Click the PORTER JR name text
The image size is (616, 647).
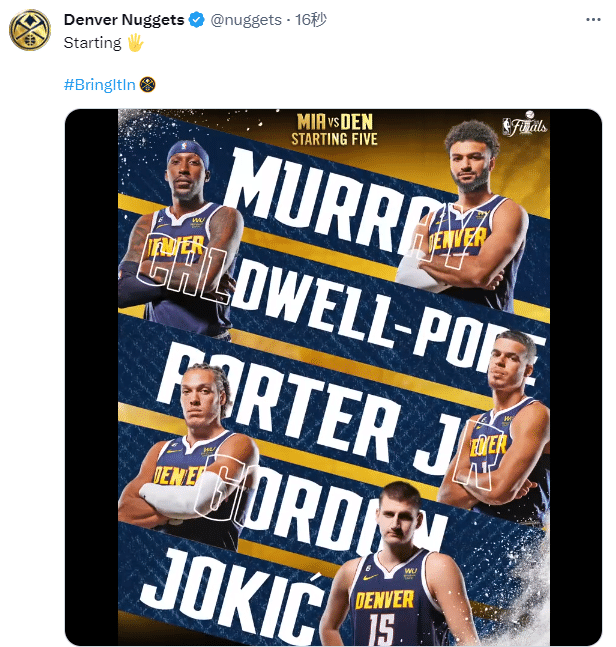click(x=320, y=410)
